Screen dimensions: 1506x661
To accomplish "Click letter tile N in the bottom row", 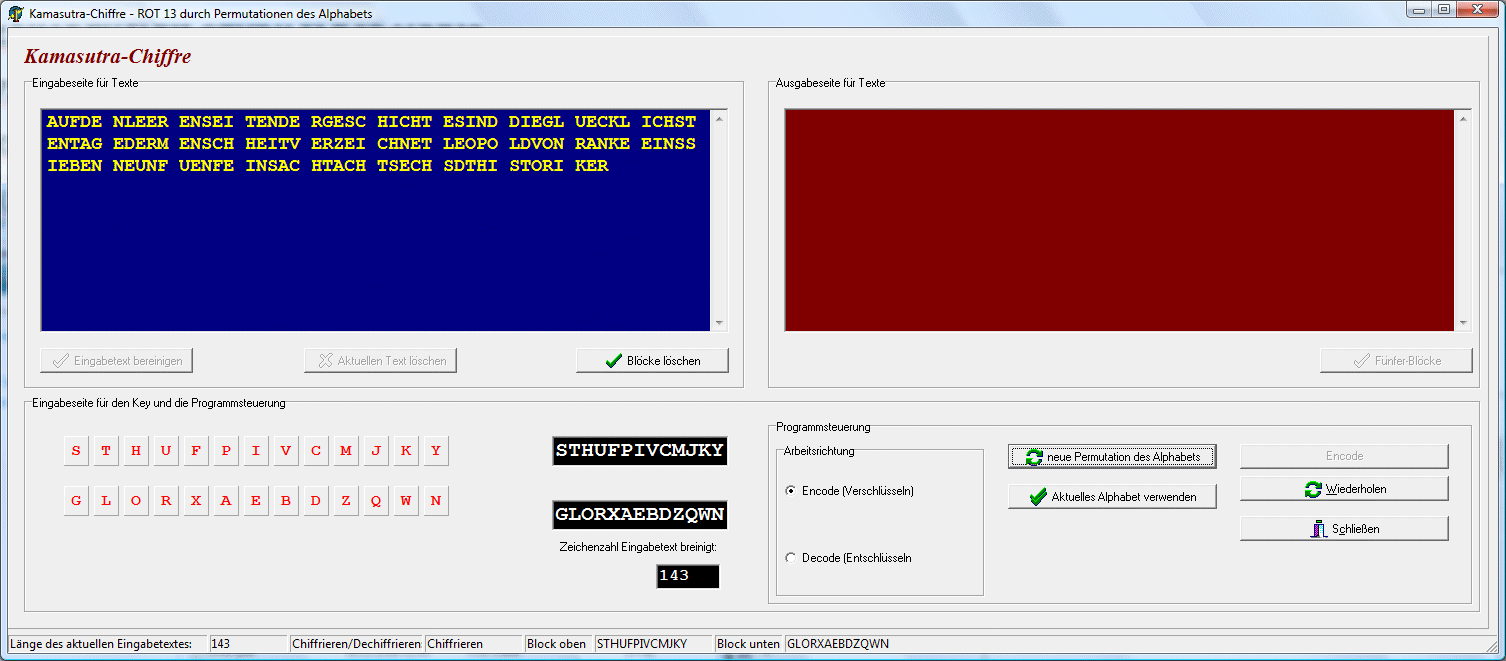I will pos(436,501).
